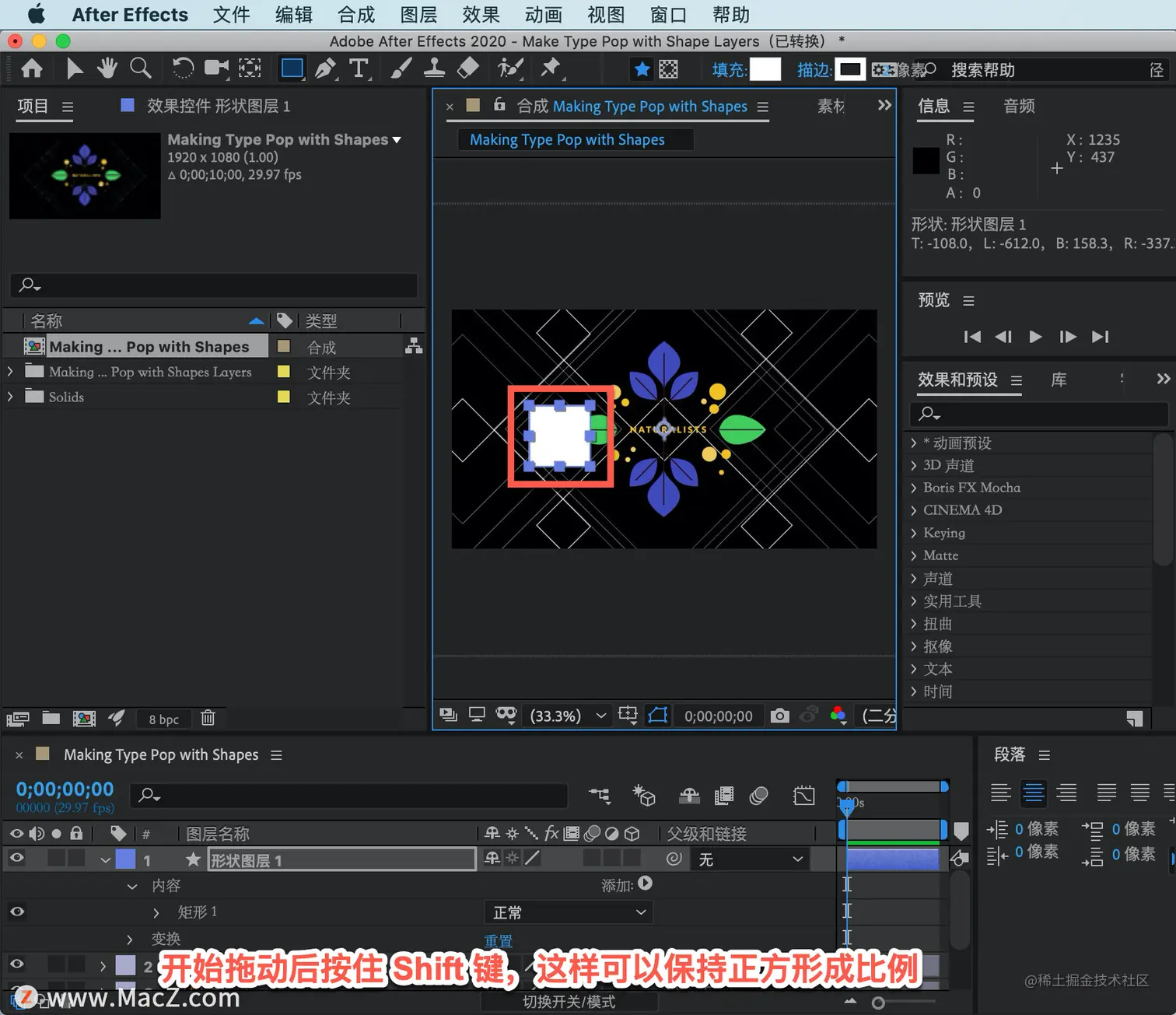
Task: Expand the 变换 transform group
Action: [130, 939]
